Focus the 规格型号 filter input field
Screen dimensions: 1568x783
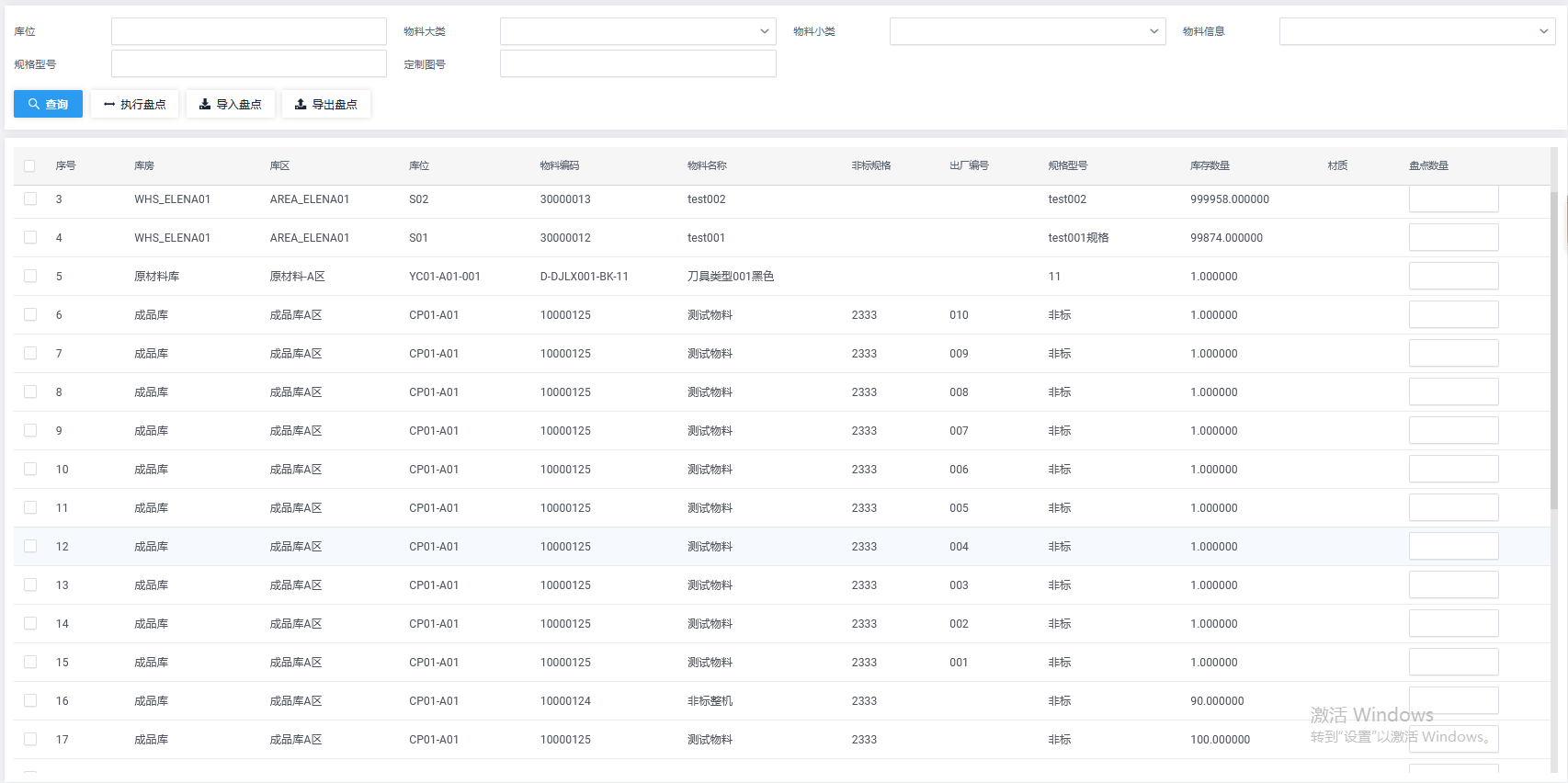tap(248, 64)
